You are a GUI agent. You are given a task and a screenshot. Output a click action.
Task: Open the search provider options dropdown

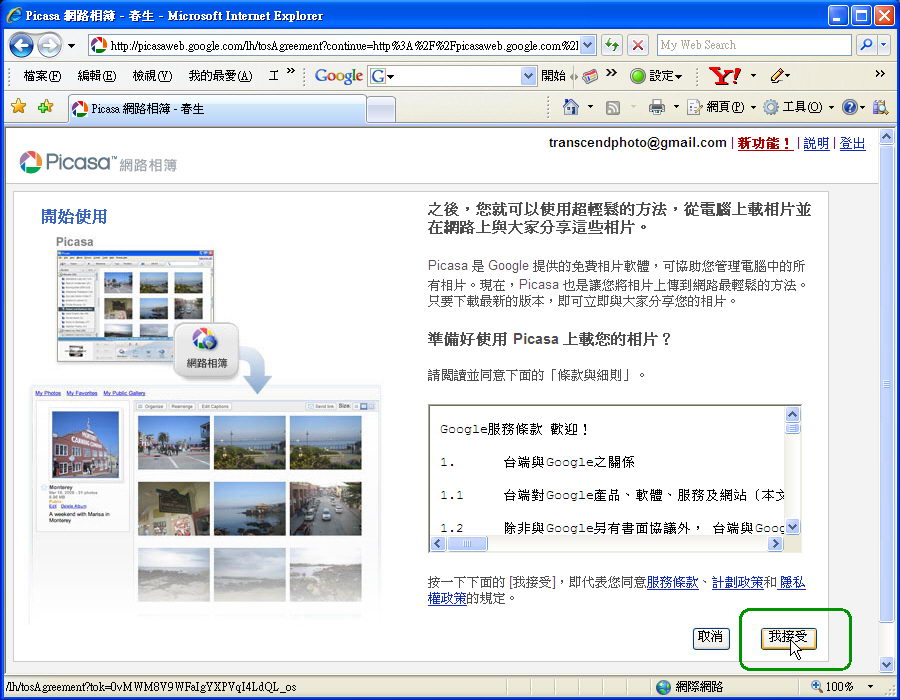pyautogui.click(x=885, y=45)
